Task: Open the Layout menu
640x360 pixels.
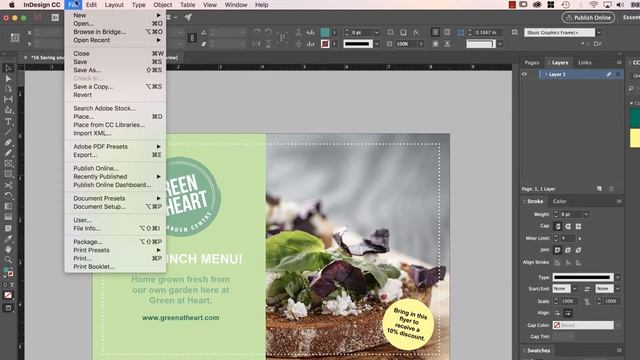Action: point(114,5)
